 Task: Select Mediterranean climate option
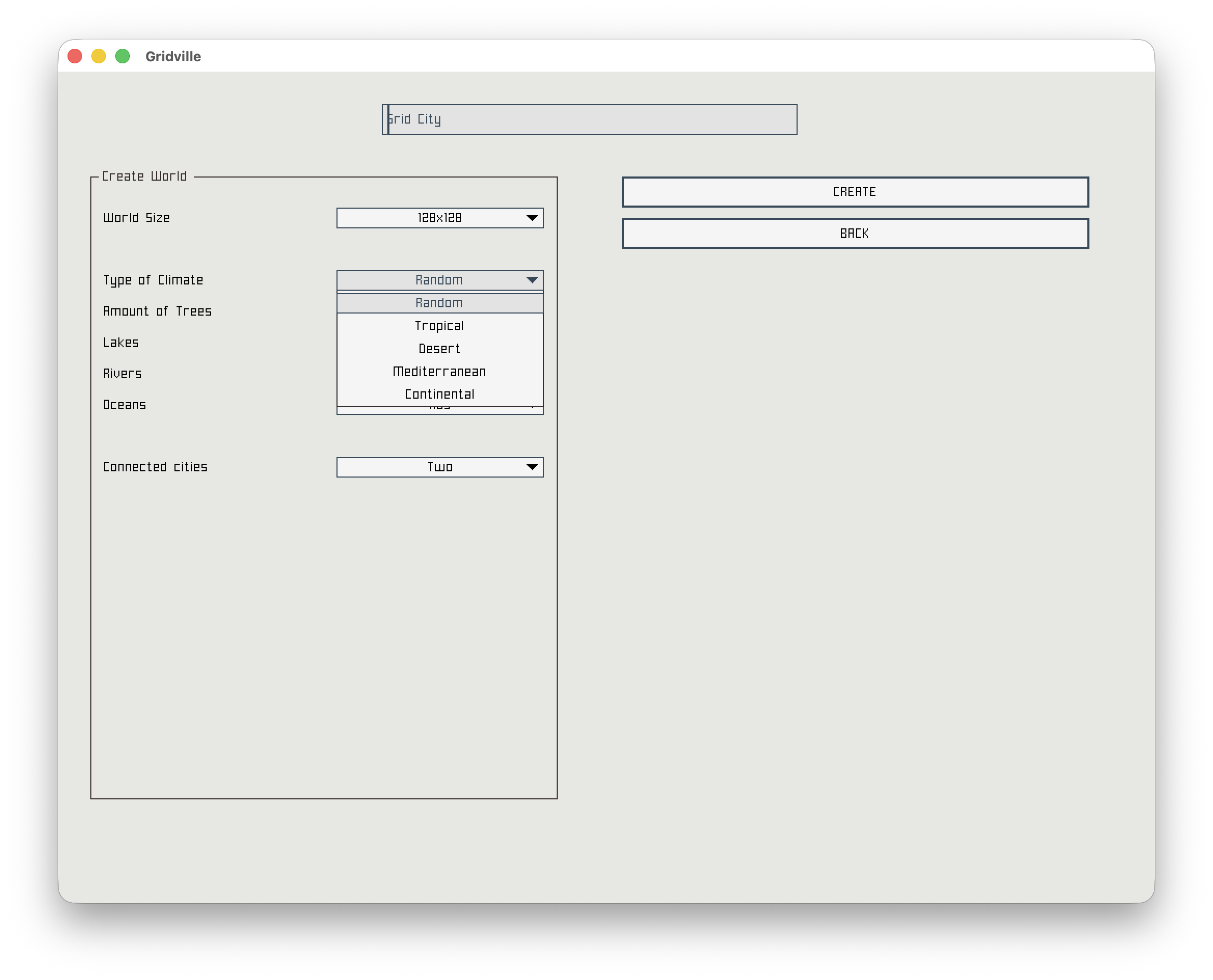pos(440,372)
